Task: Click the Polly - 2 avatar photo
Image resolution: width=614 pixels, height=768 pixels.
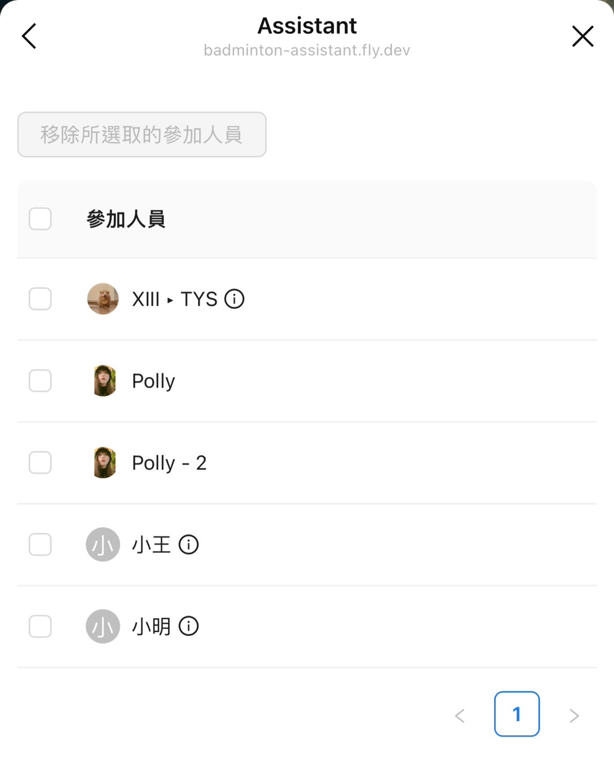Action: click(x=104, y=462)
